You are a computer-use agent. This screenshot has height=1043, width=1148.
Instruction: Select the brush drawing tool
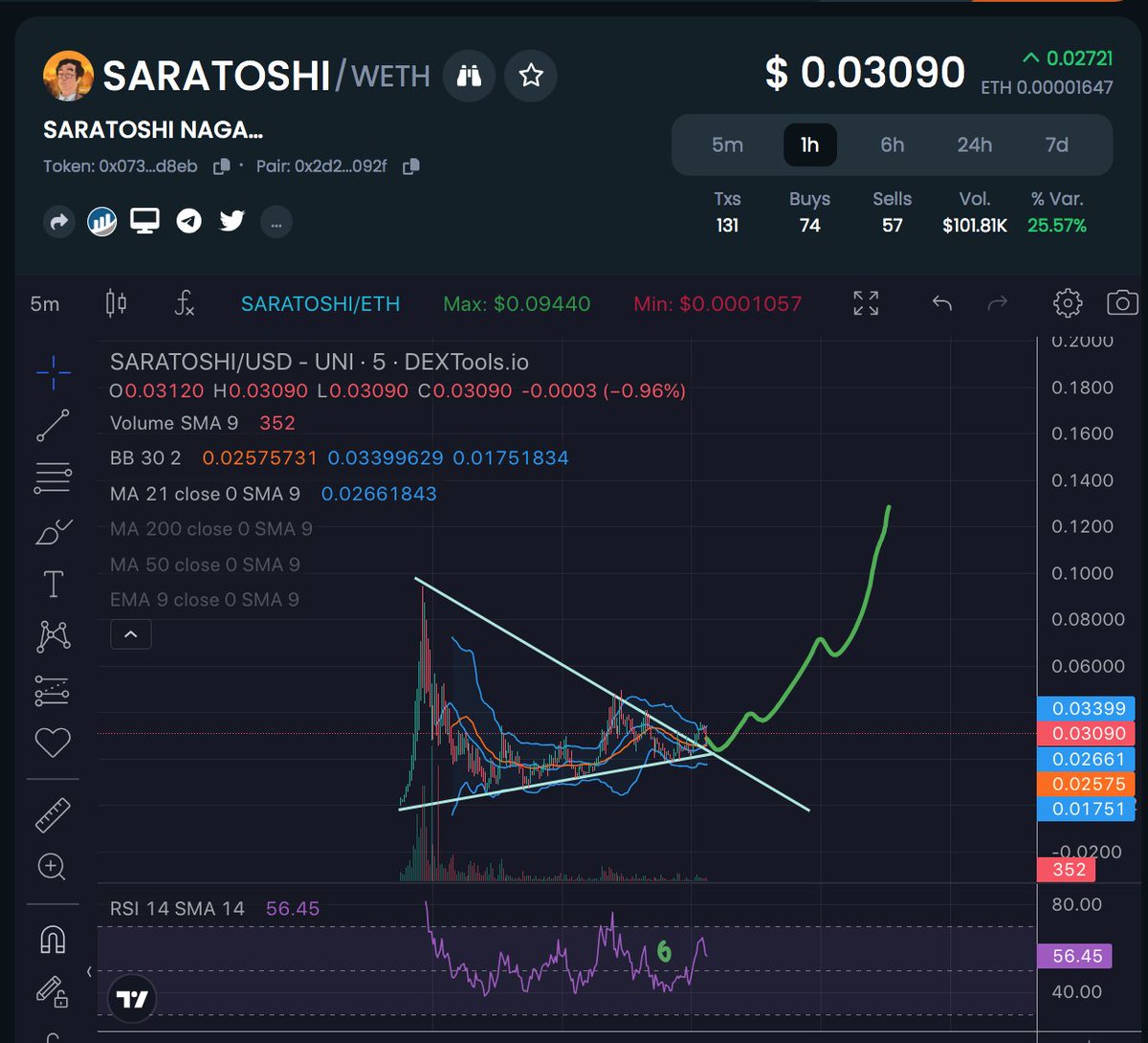click(54, 531)
